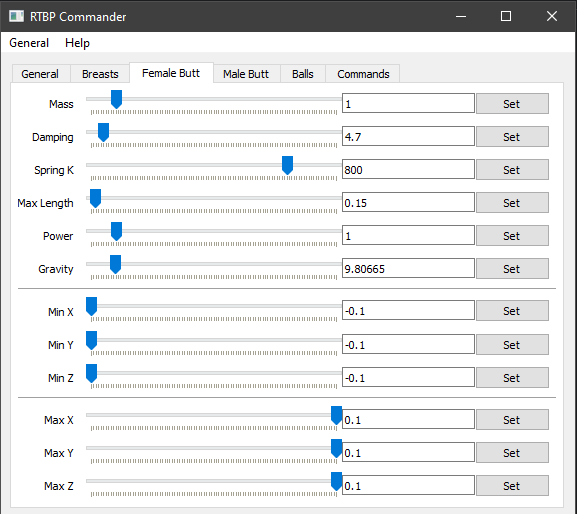Open the Help menu
577x514 pixels.
77,43
